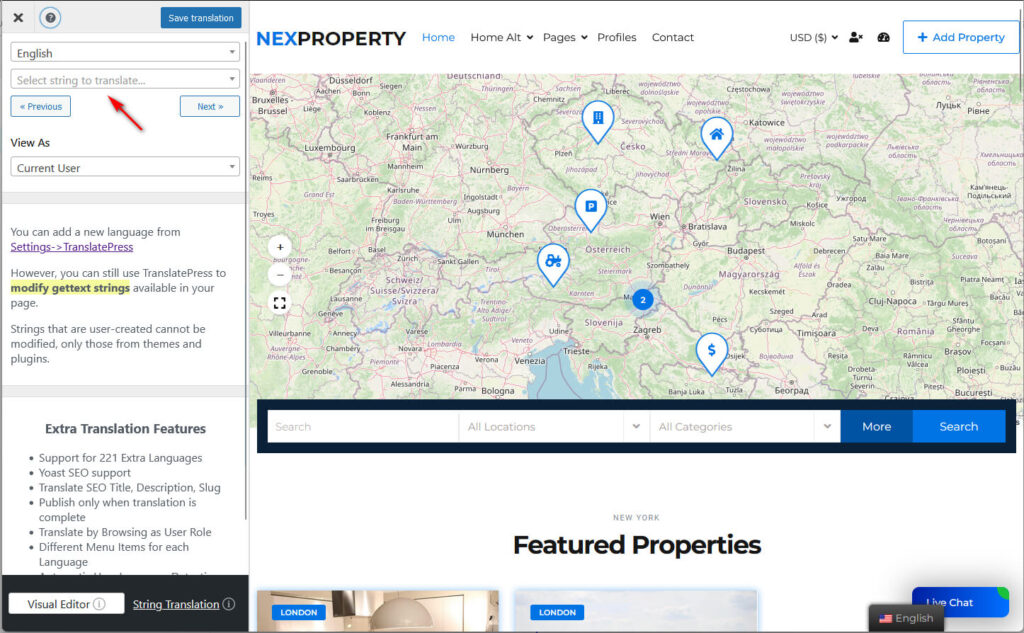
Task: Click 'Support for 221 Extra Languages' item
Action: point(120,458)
